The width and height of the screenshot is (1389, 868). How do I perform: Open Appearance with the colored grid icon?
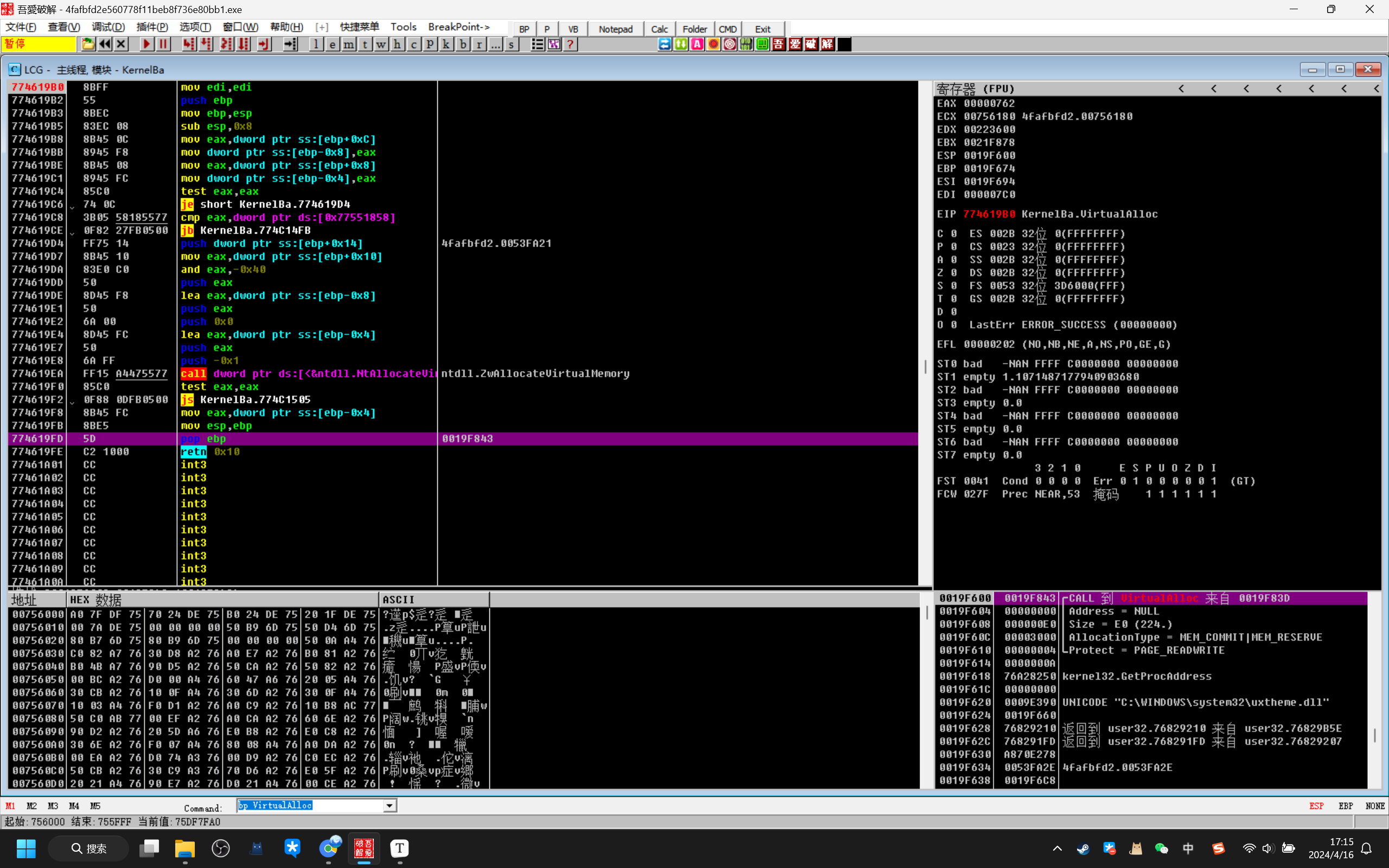[x=554, y=44]
